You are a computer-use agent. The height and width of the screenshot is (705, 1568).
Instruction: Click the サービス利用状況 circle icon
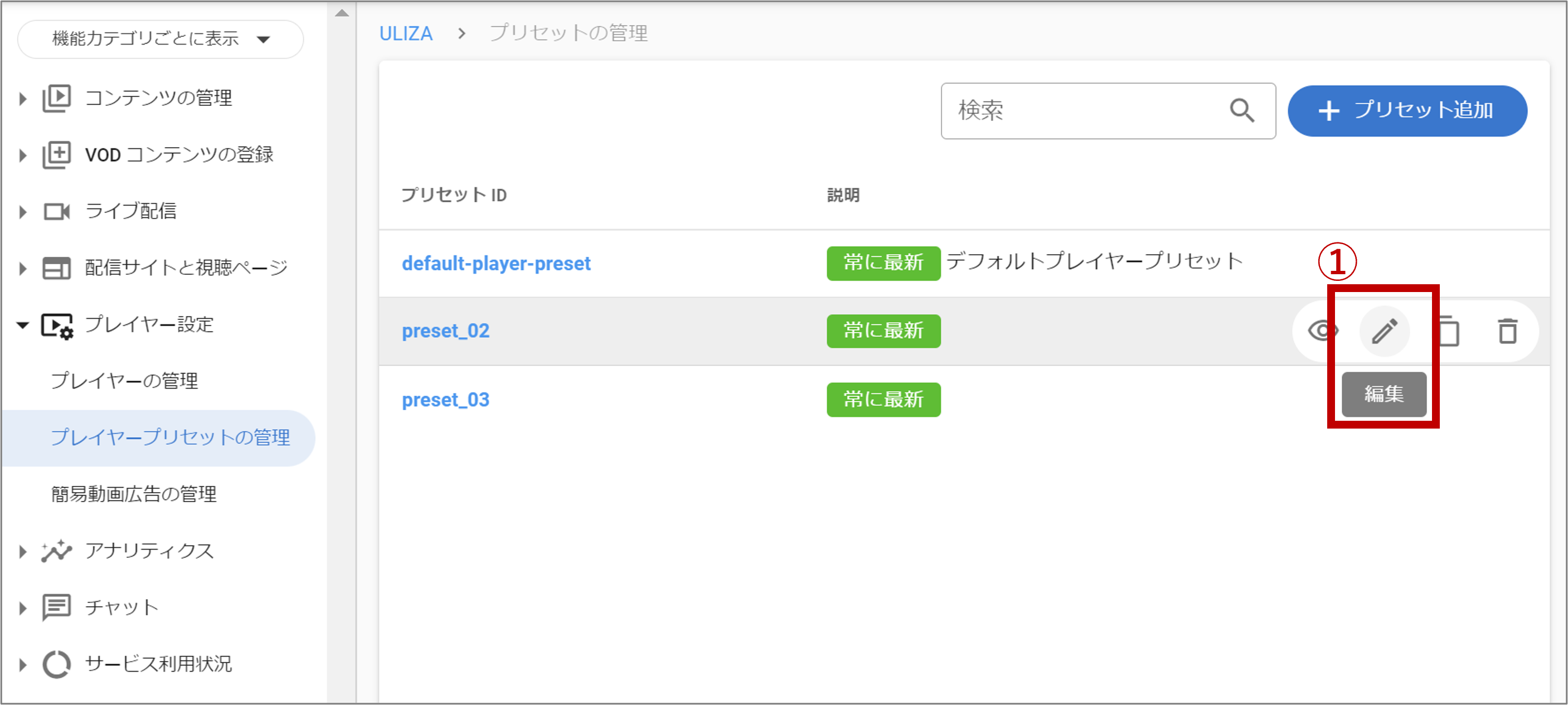point(57,664)
